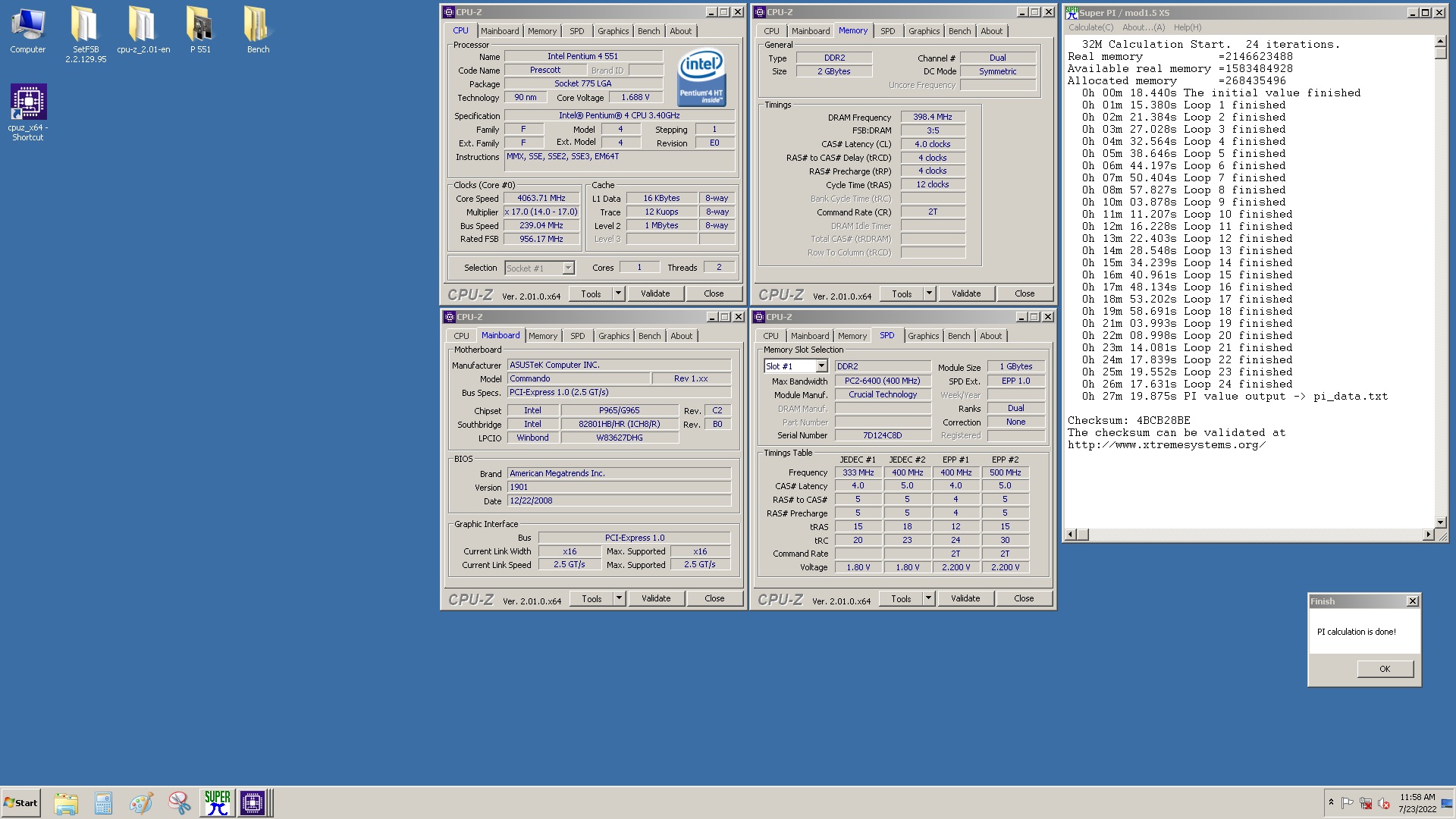Click Validate in the CPU tab window

coord(655,293)
